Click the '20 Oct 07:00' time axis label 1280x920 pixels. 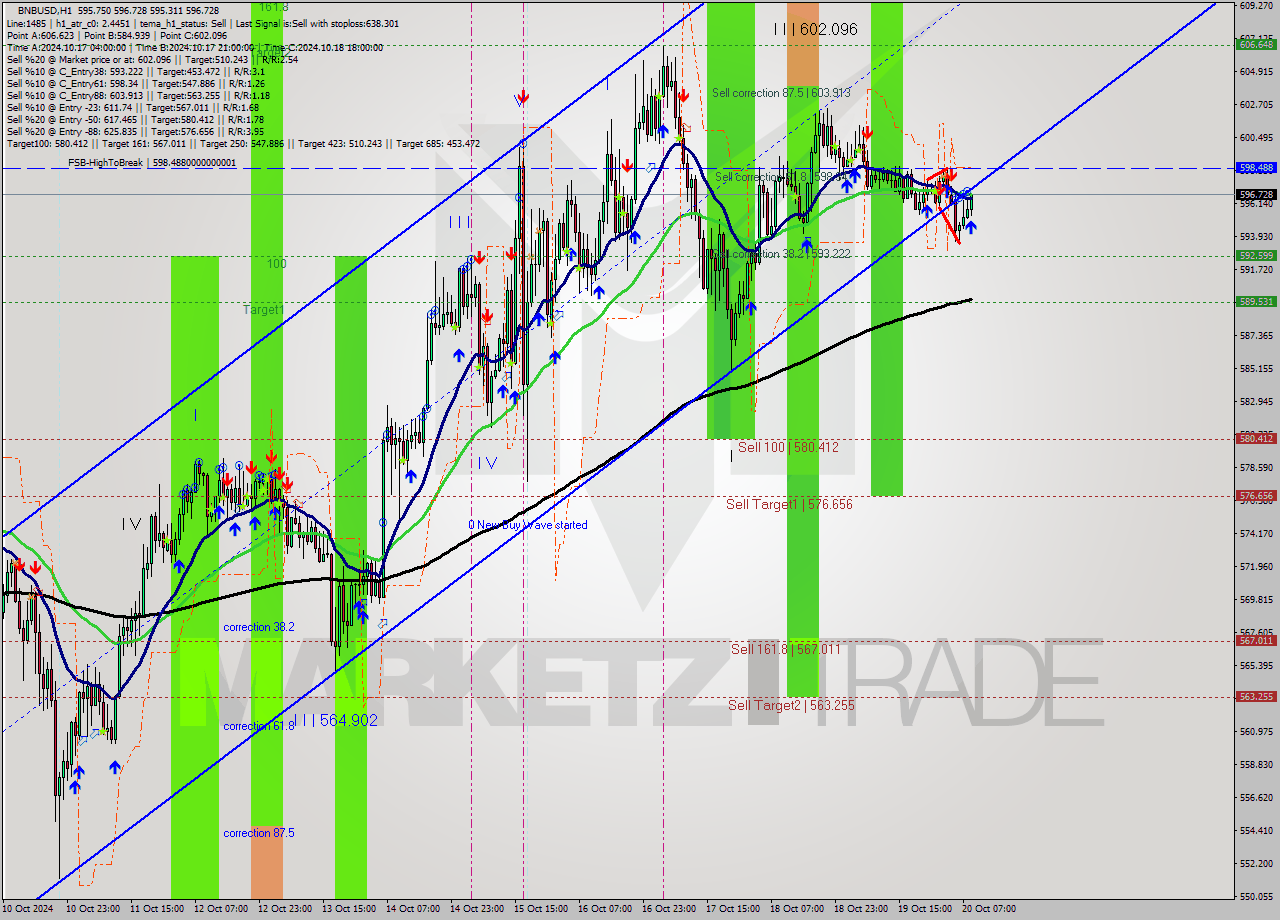tap(988, 909)
